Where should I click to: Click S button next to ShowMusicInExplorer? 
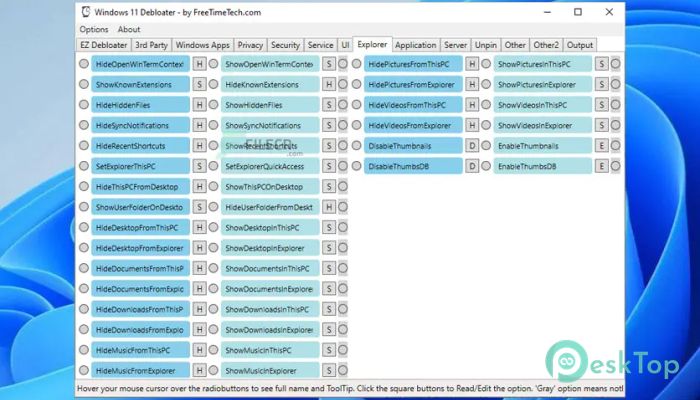point(329,371)
